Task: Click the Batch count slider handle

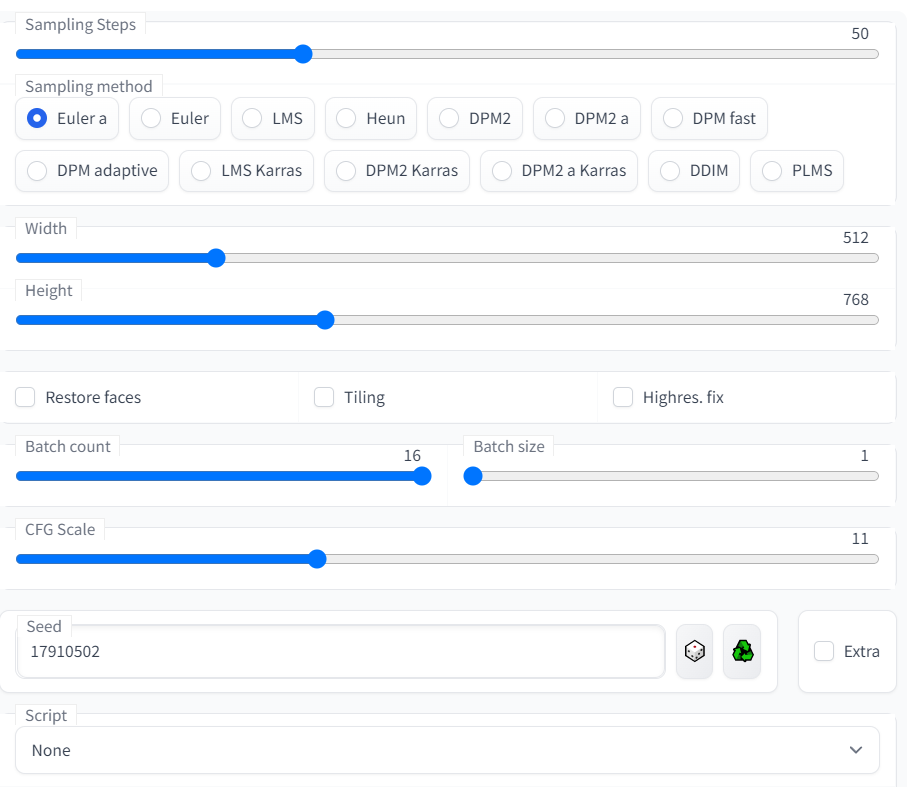Action: coord(422,476)
